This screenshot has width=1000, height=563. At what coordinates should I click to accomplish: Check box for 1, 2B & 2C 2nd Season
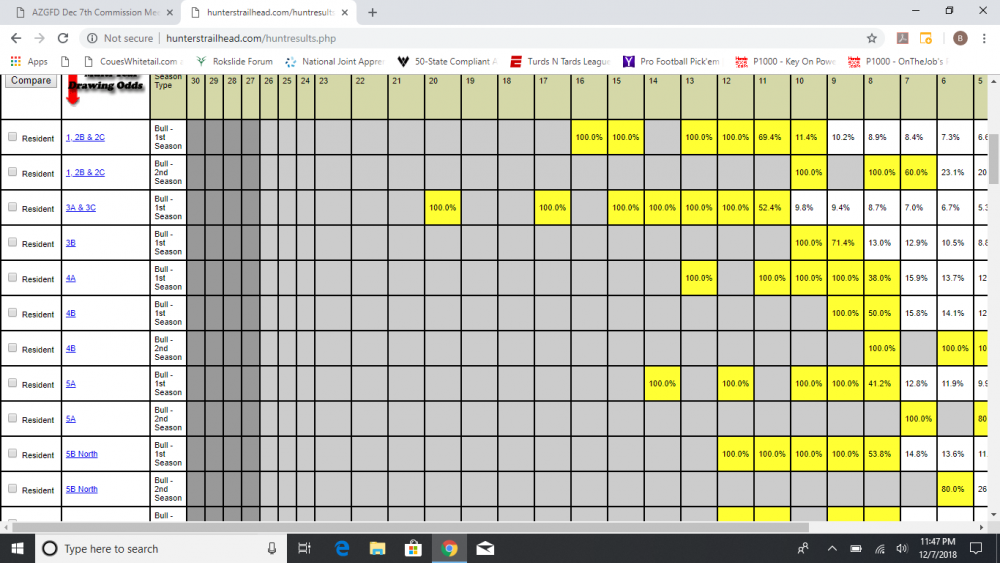click(12, 172)
